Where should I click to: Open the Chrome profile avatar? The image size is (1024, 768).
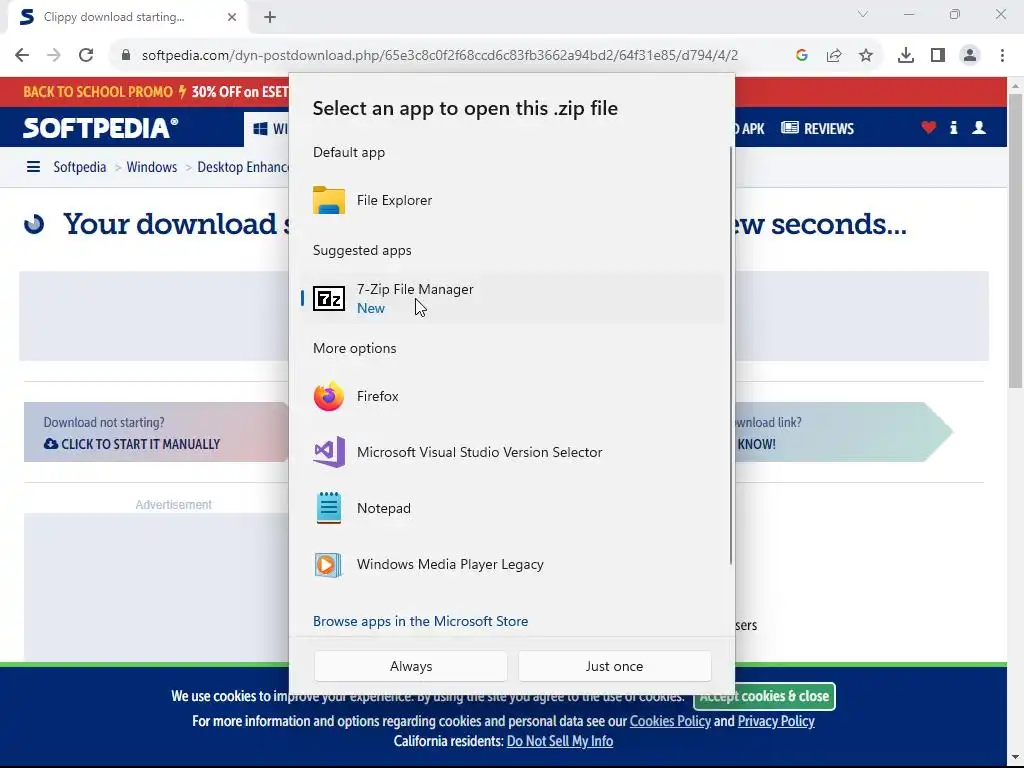pos(970,56)
